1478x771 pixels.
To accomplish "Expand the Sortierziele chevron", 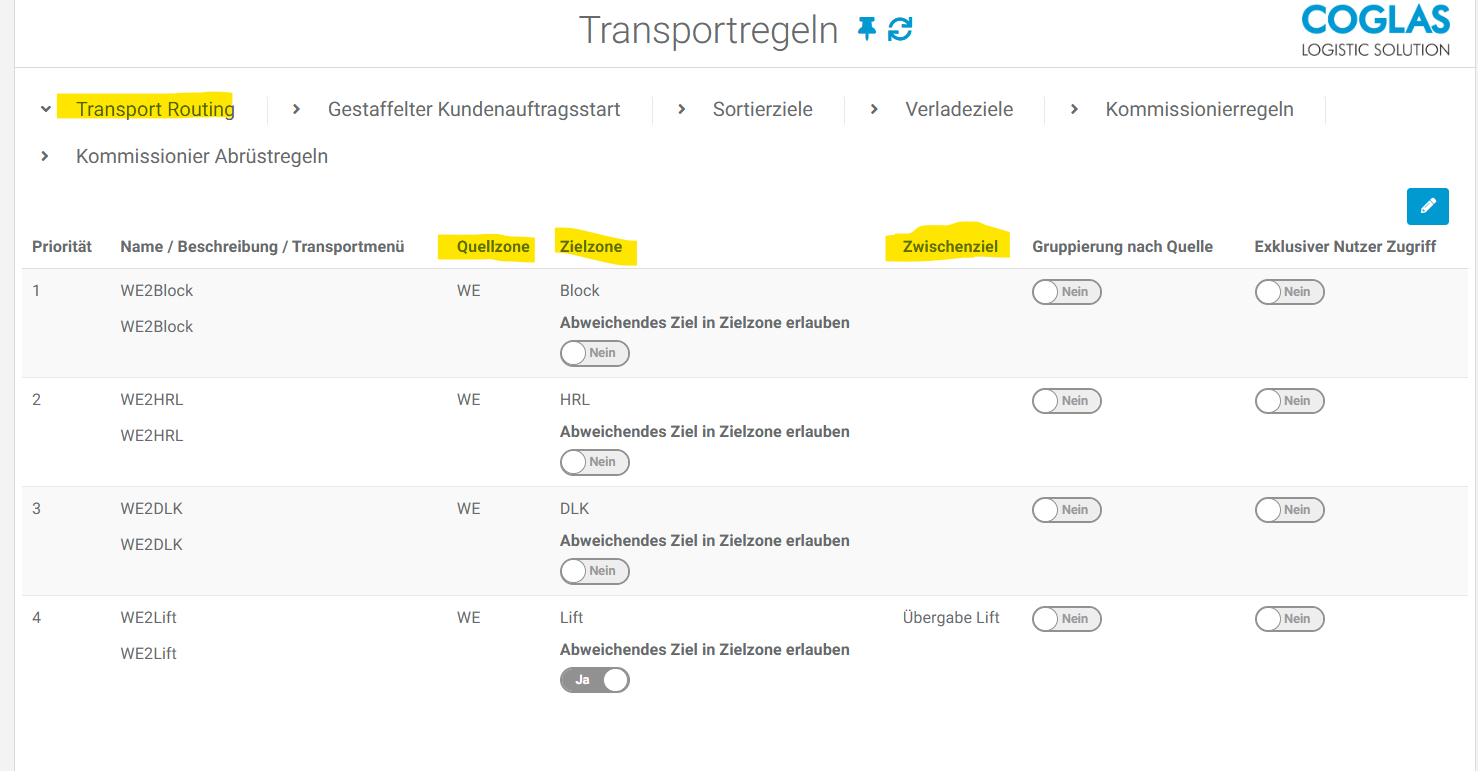I will pyautogui.click(x=681, y=109).
